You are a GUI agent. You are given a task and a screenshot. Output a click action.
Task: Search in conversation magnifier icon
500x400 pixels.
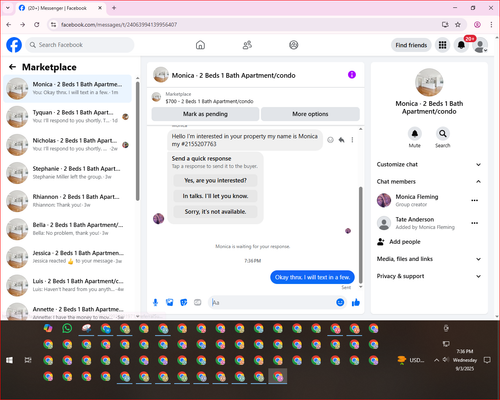443,134
